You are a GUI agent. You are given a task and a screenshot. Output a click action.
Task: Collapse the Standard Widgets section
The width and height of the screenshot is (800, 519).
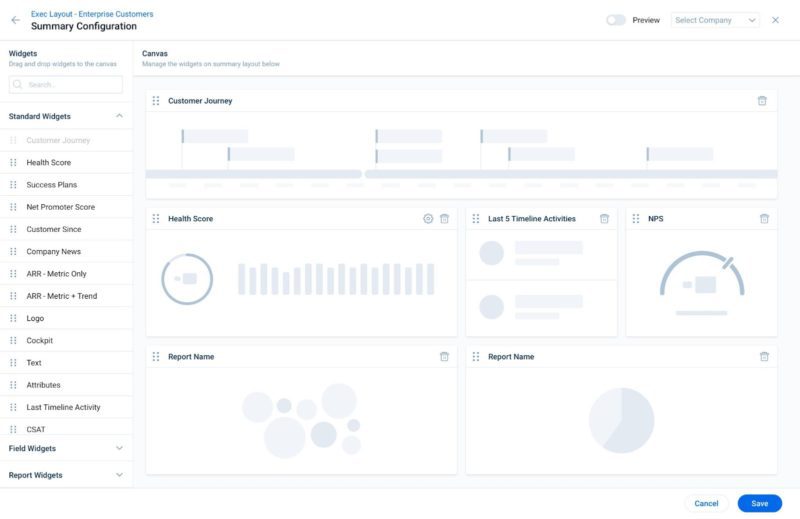pyautogui.click(x=119, y=116)
